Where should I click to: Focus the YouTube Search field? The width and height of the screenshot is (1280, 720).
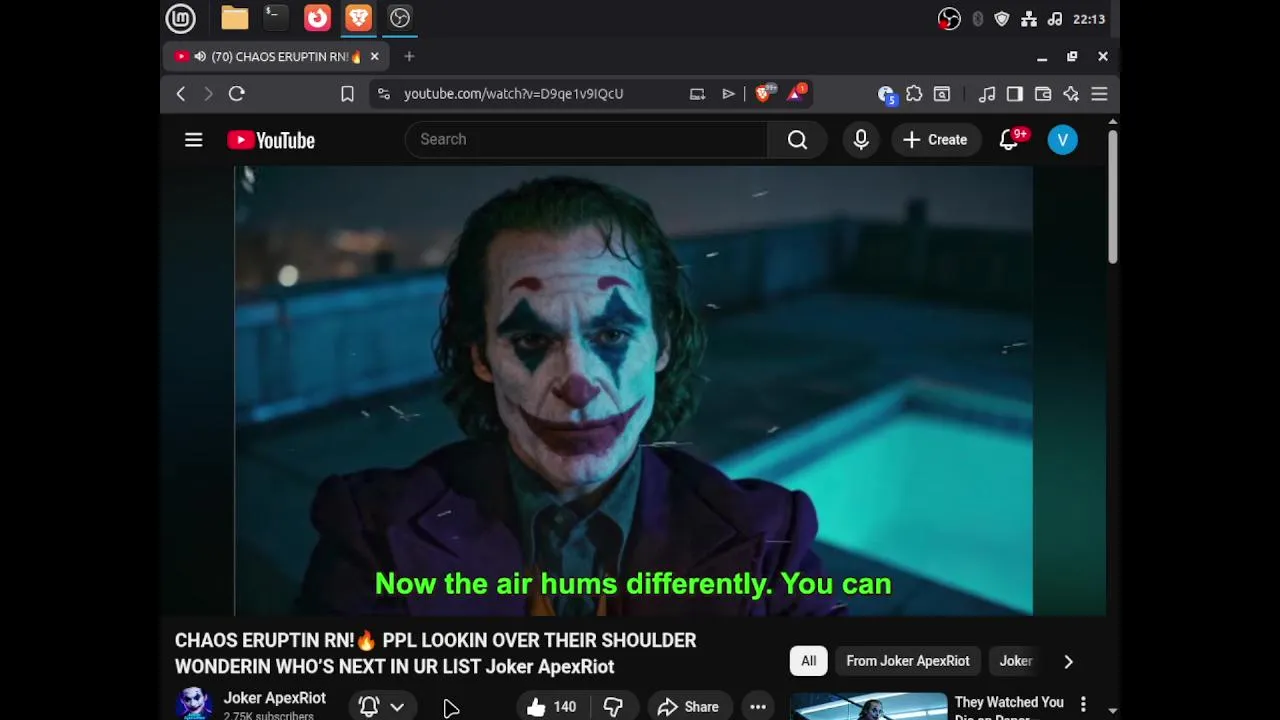pyautogui.click(x=586, y=139)
